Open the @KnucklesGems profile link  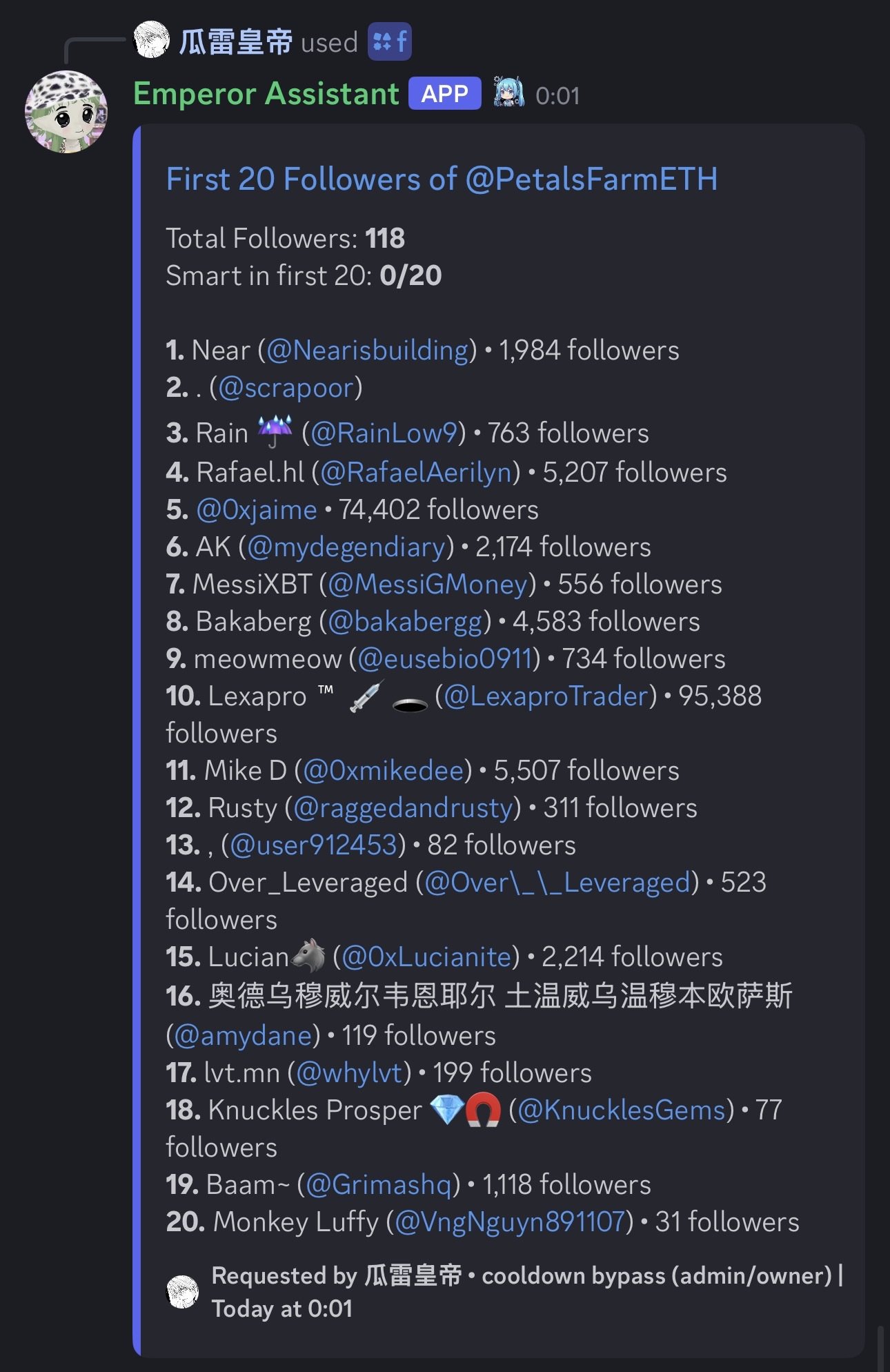coord(622,1110)
